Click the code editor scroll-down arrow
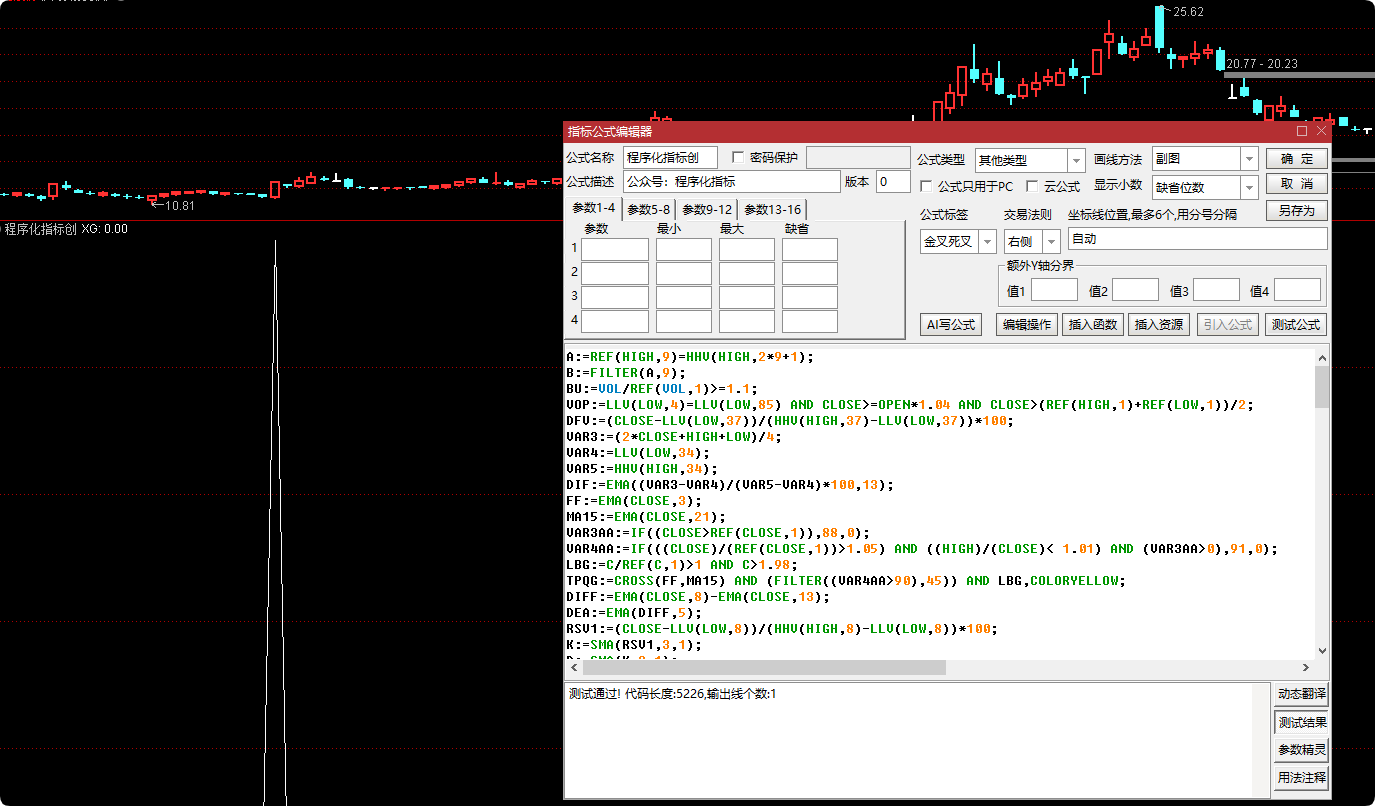Screen dimensions: 1375x806 1322,650
